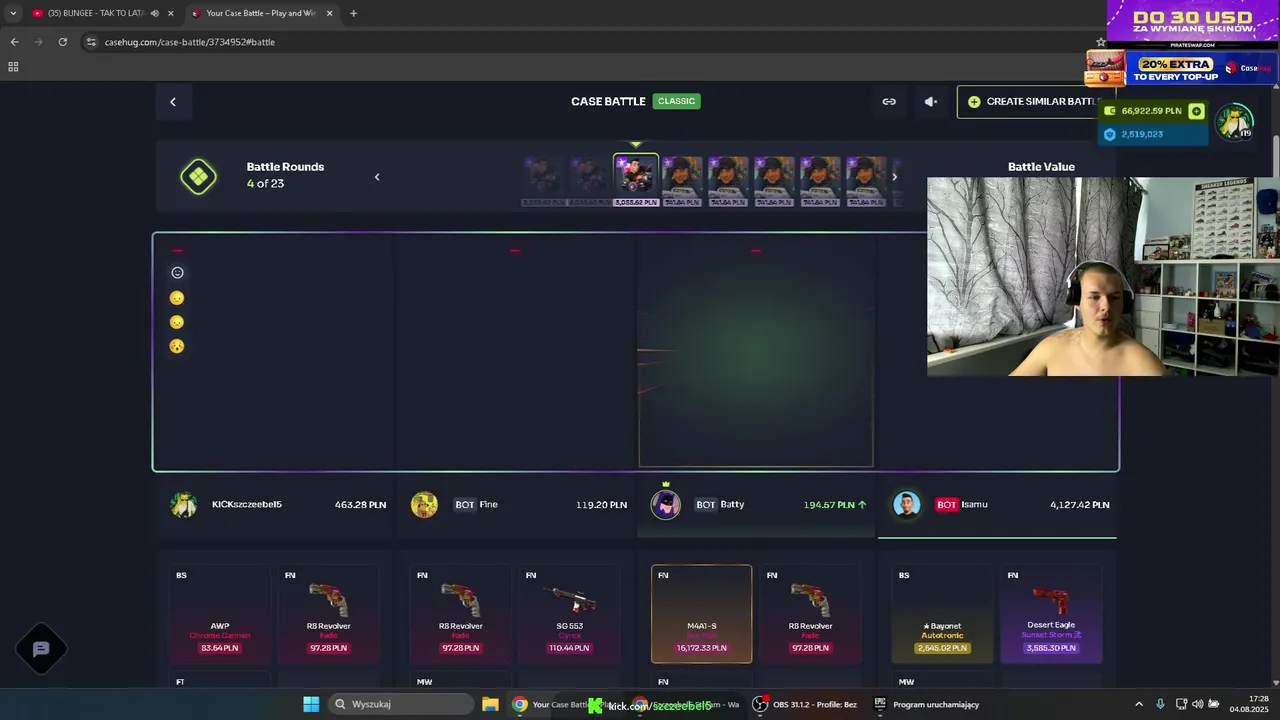1280x720 pixels.
Task: Open KICKszczeebel5 player avatar
Action: coord(184,505)
